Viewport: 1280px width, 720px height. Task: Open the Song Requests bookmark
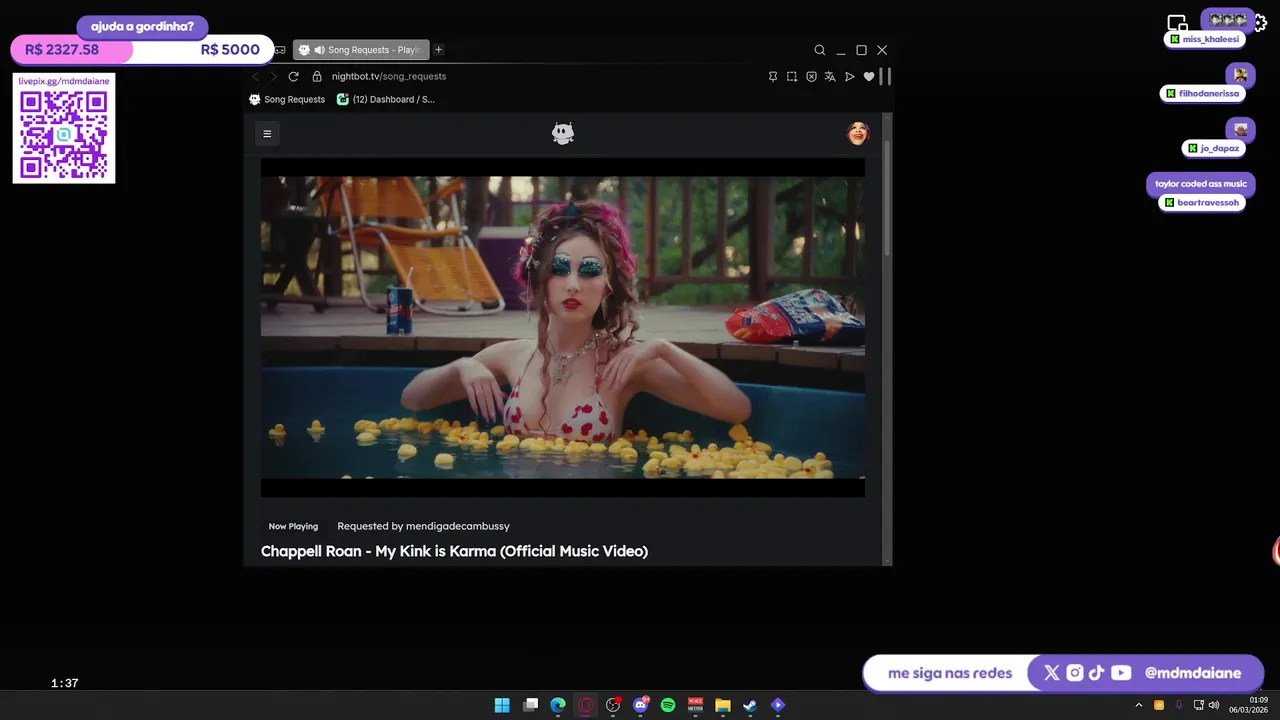click(x=287, y=99)
